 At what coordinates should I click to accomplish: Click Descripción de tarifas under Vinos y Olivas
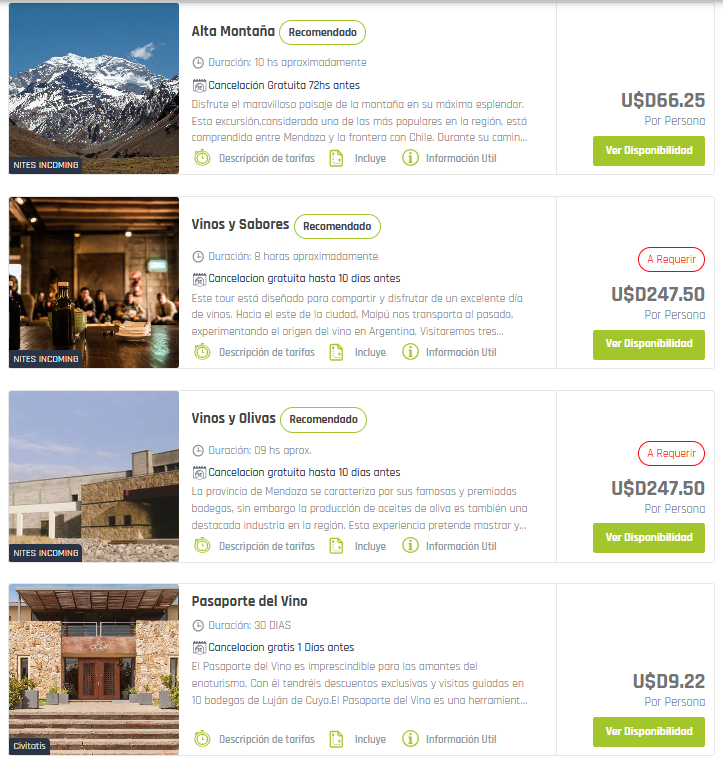tap(267, 546)
